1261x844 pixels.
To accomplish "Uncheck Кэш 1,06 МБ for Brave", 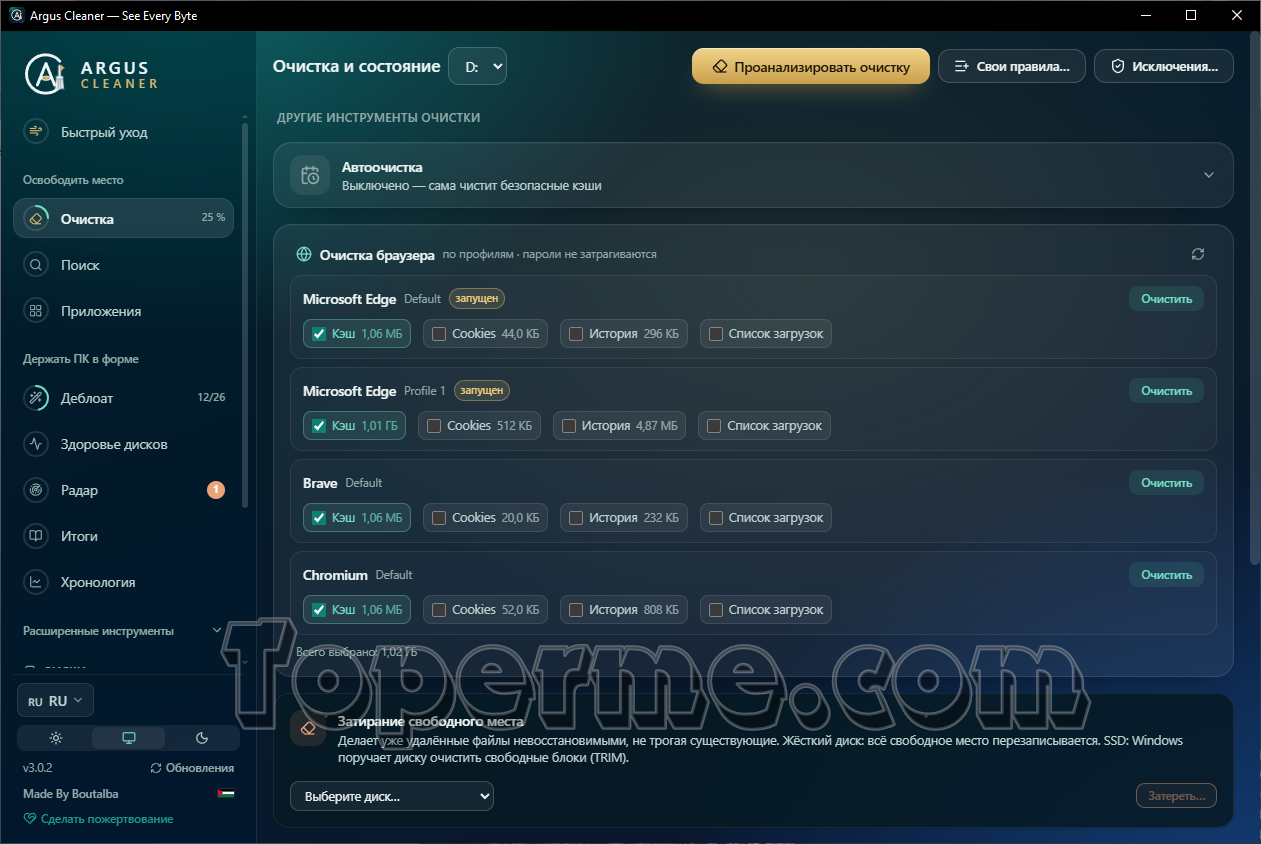I will click(x=319, y=518).
